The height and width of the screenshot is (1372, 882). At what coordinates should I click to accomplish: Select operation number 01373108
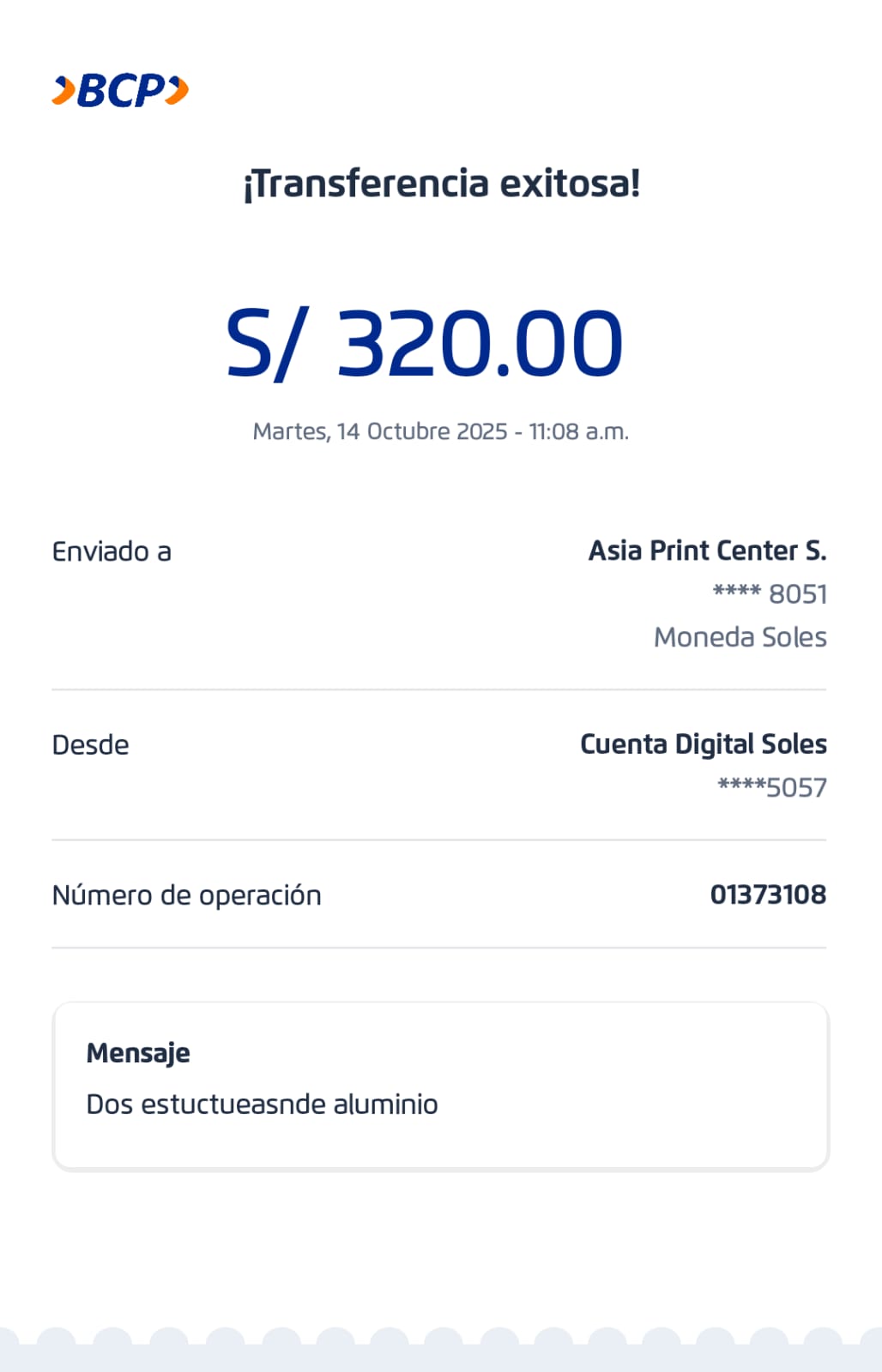[x=768, y=894]
